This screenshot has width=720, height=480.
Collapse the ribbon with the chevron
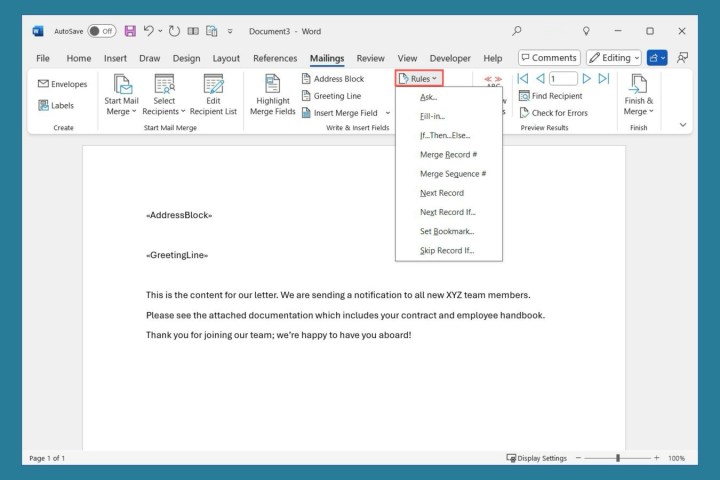point(683,125)
